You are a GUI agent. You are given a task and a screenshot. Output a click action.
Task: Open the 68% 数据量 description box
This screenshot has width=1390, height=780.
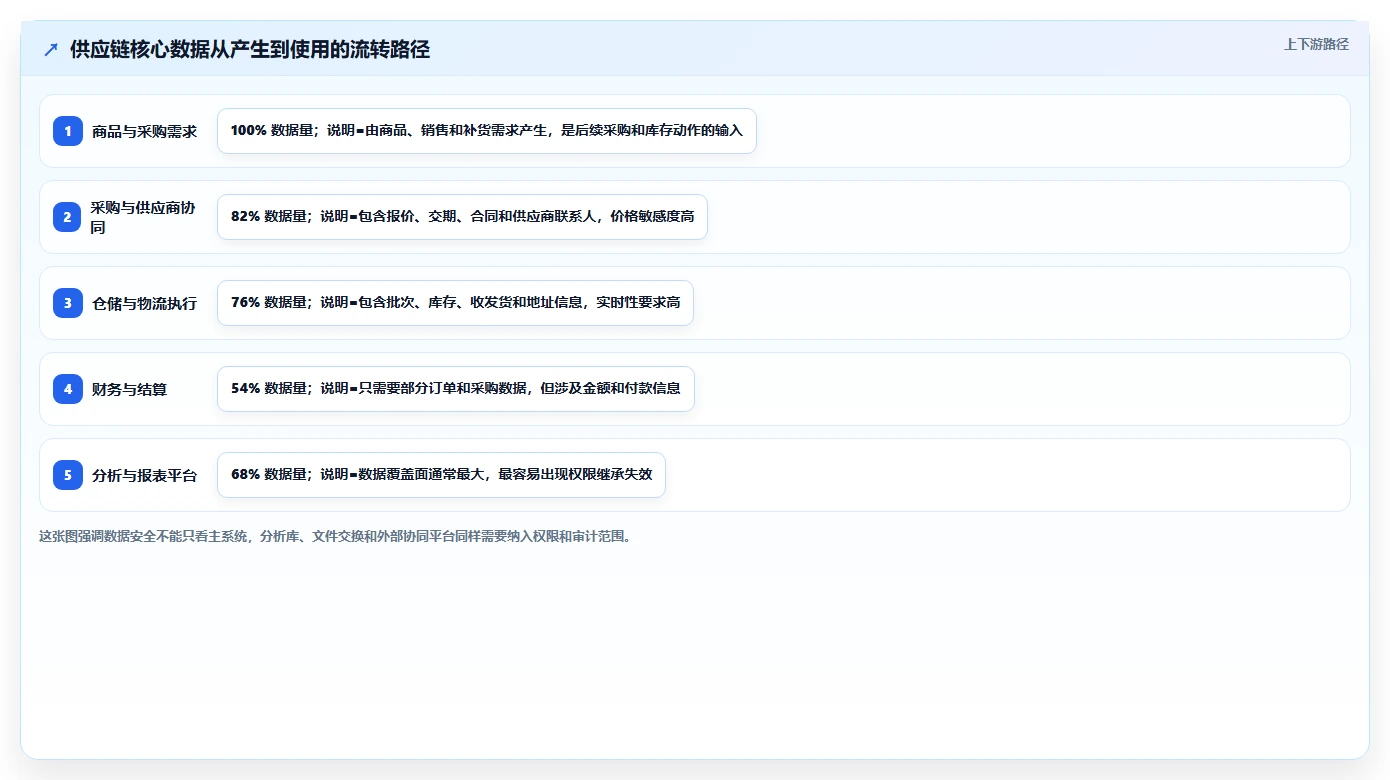pos(441,475)
